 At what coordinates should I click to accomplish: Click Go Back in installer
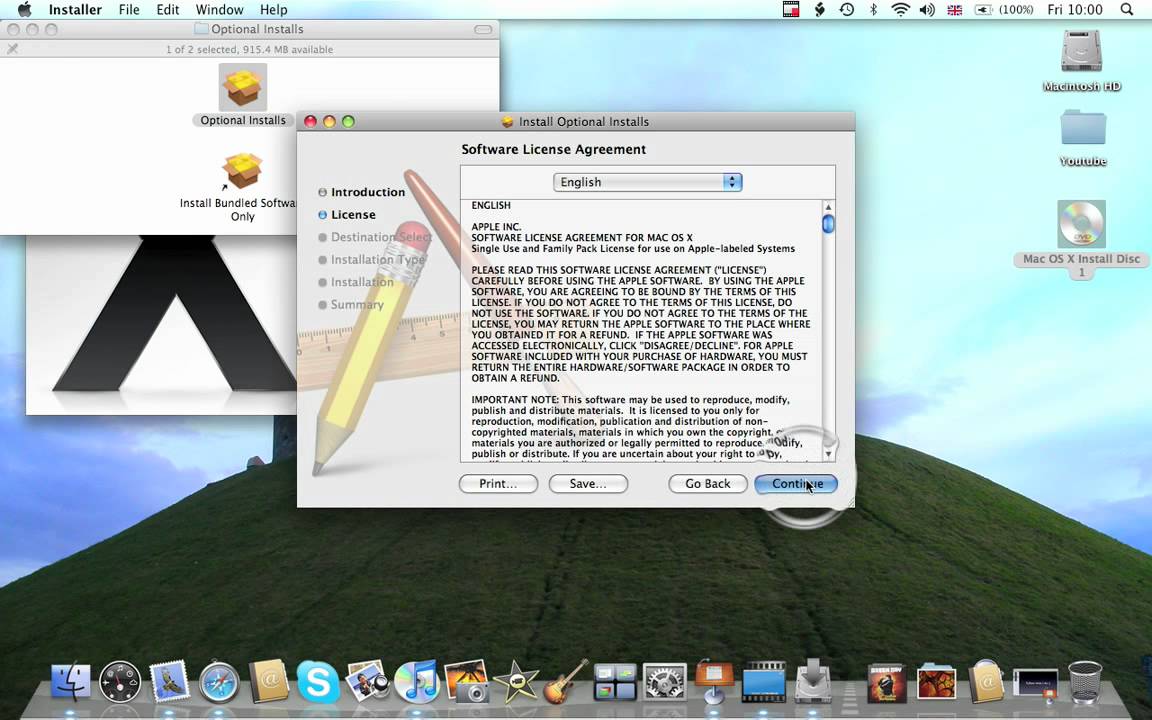[708, 483]
